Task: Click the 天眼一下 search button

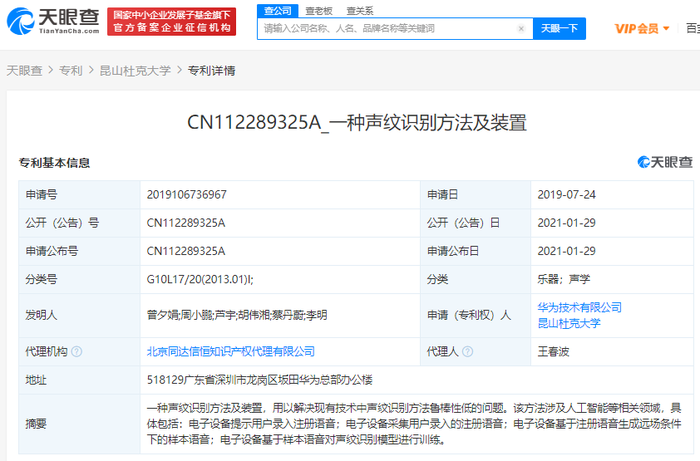Action: pyautogui.click(x=559, y=29)
